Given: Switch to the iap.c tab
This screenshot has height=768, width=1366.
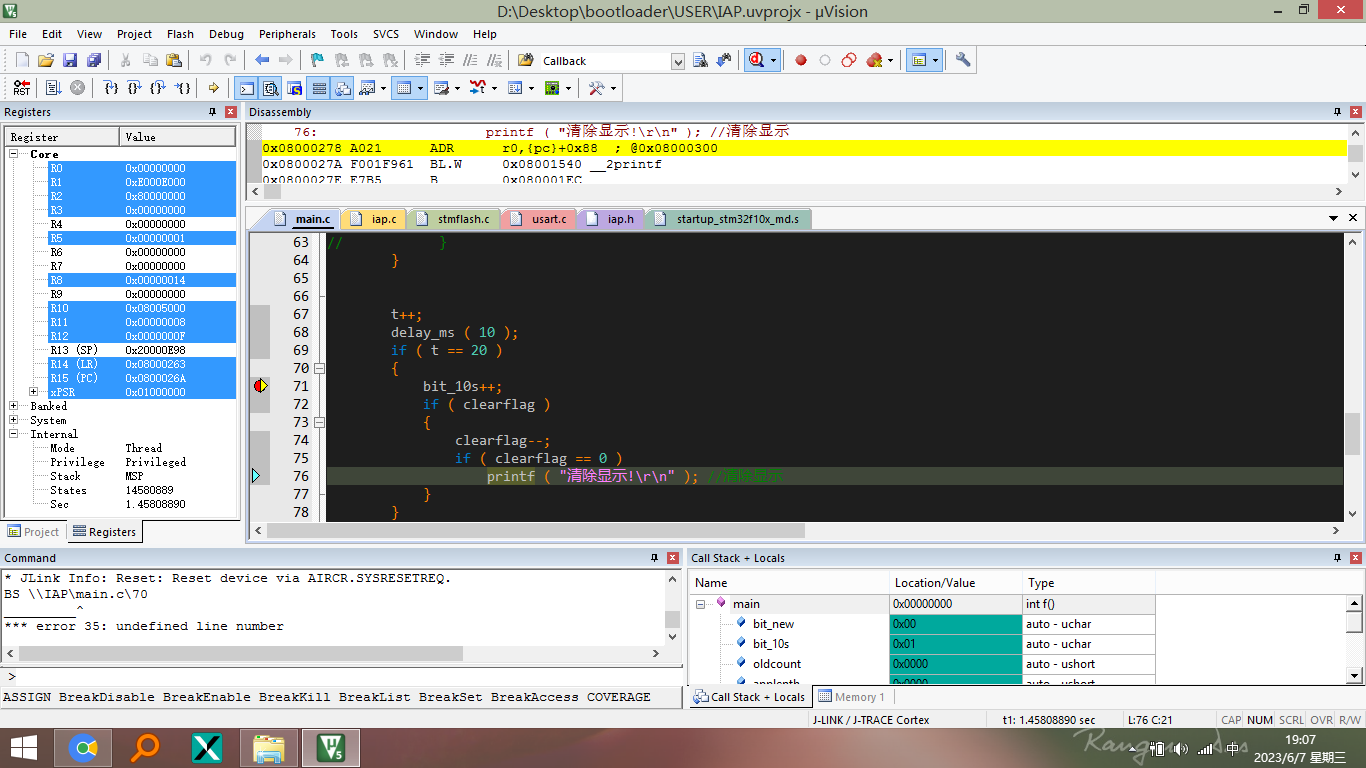Looking at the screenshot, I should point(374,219).
